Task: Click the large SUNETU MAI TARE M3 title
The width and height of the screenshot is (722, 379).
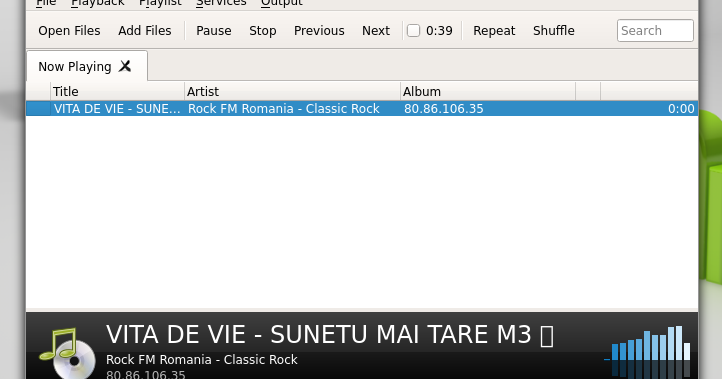Action: point(330,334)
